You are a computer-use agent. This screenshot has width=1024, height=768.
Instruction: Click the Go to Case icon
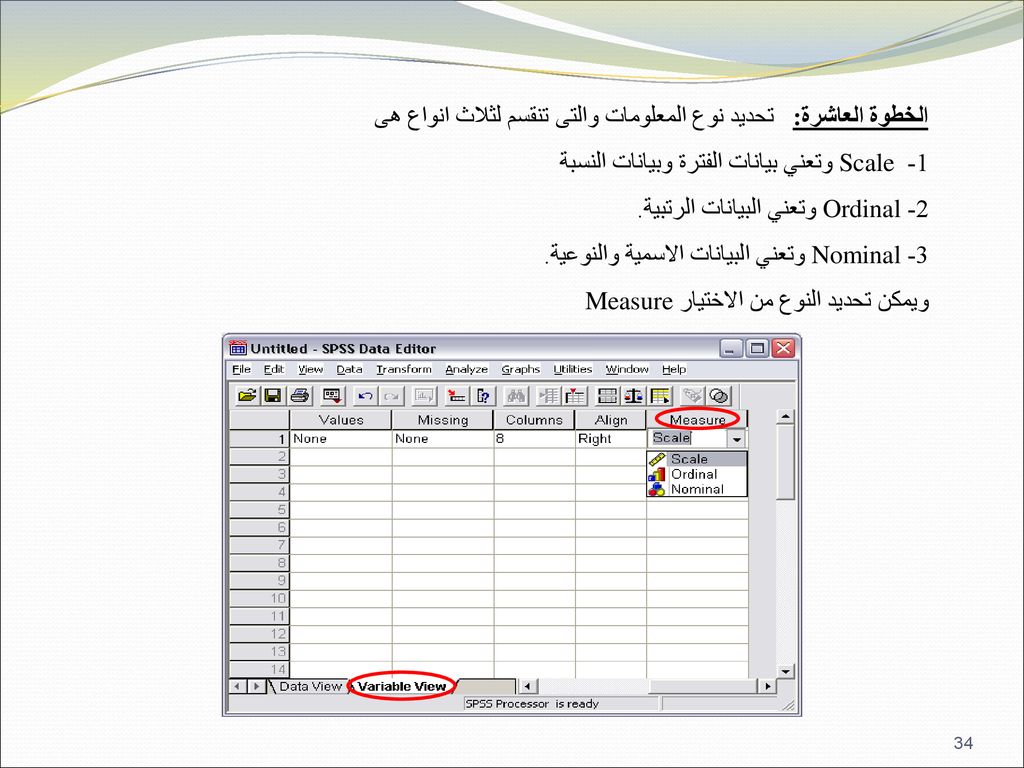[456, 396]
